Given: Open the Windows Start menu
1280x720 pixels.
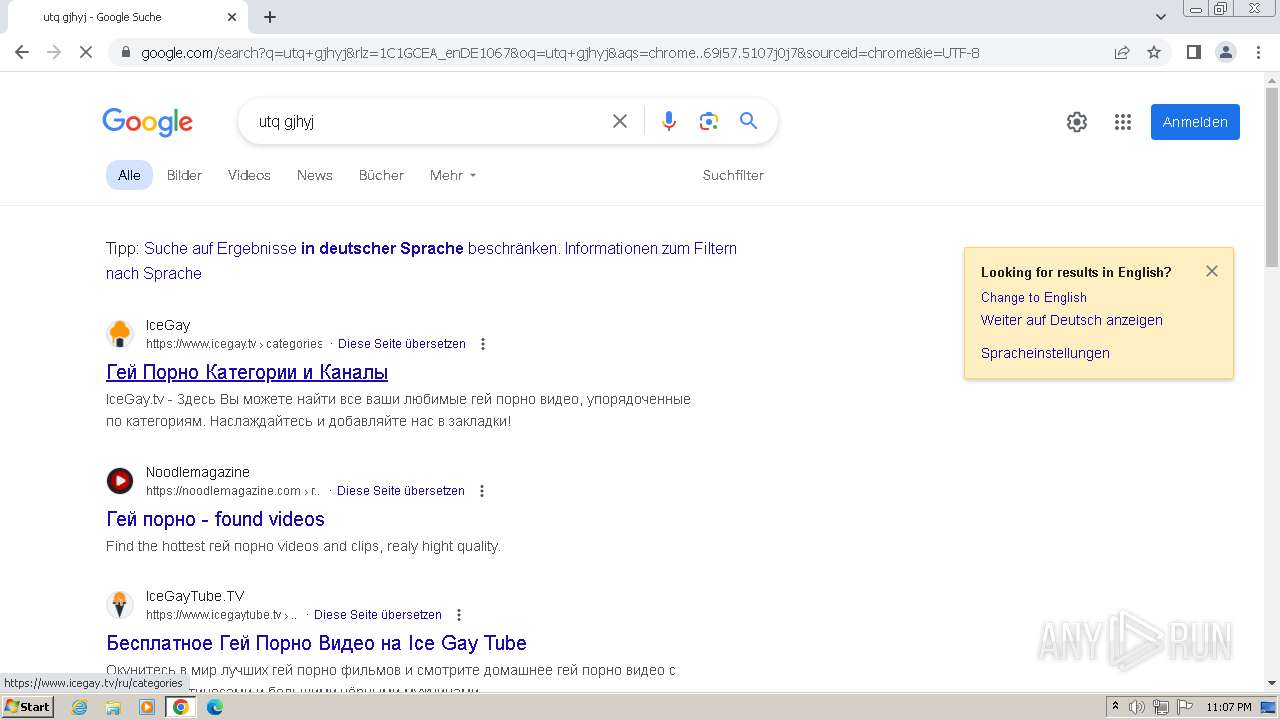Looking at the screenshot, I should (27, 707).
